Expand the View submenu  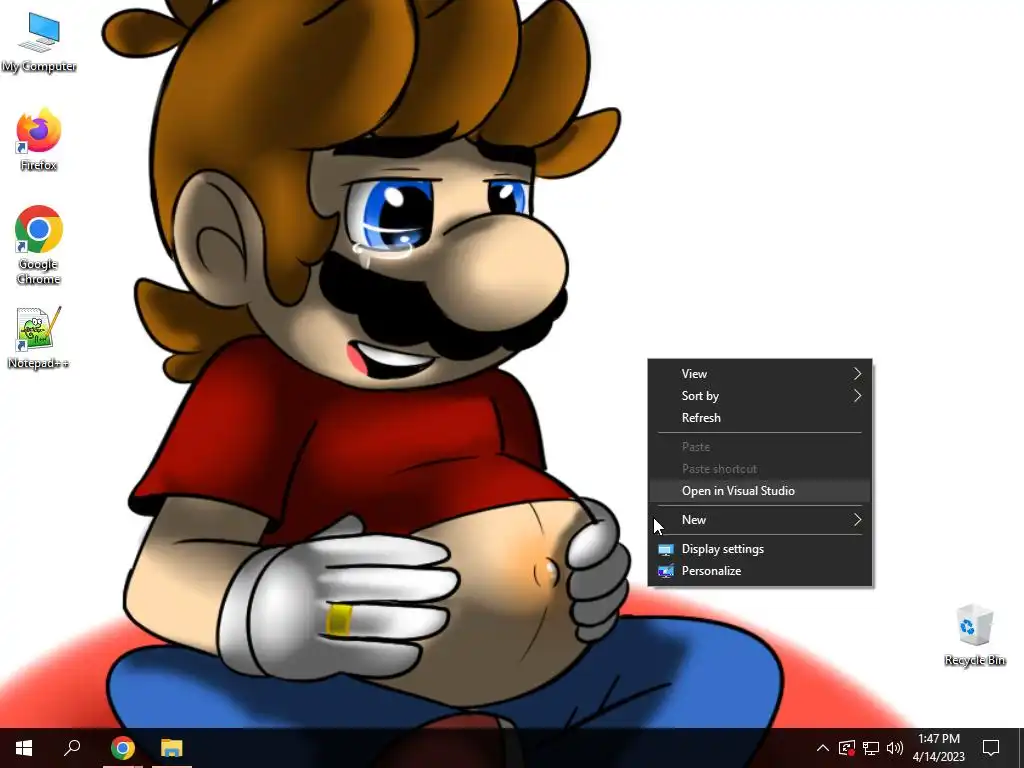click(x=760, y=374)
